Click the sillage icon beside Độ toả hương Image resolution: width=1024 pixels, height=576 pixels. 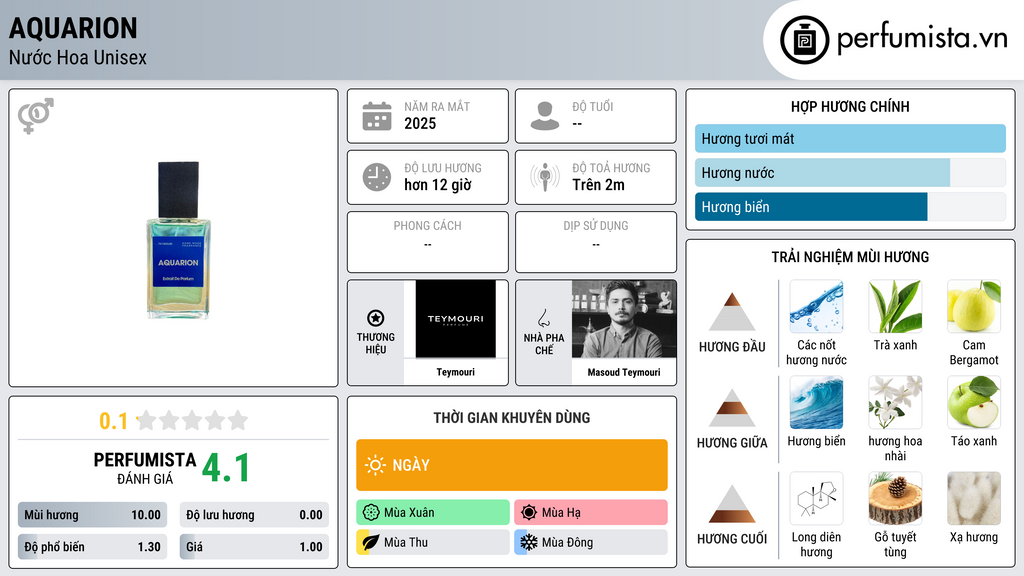[x=545, y=177]
